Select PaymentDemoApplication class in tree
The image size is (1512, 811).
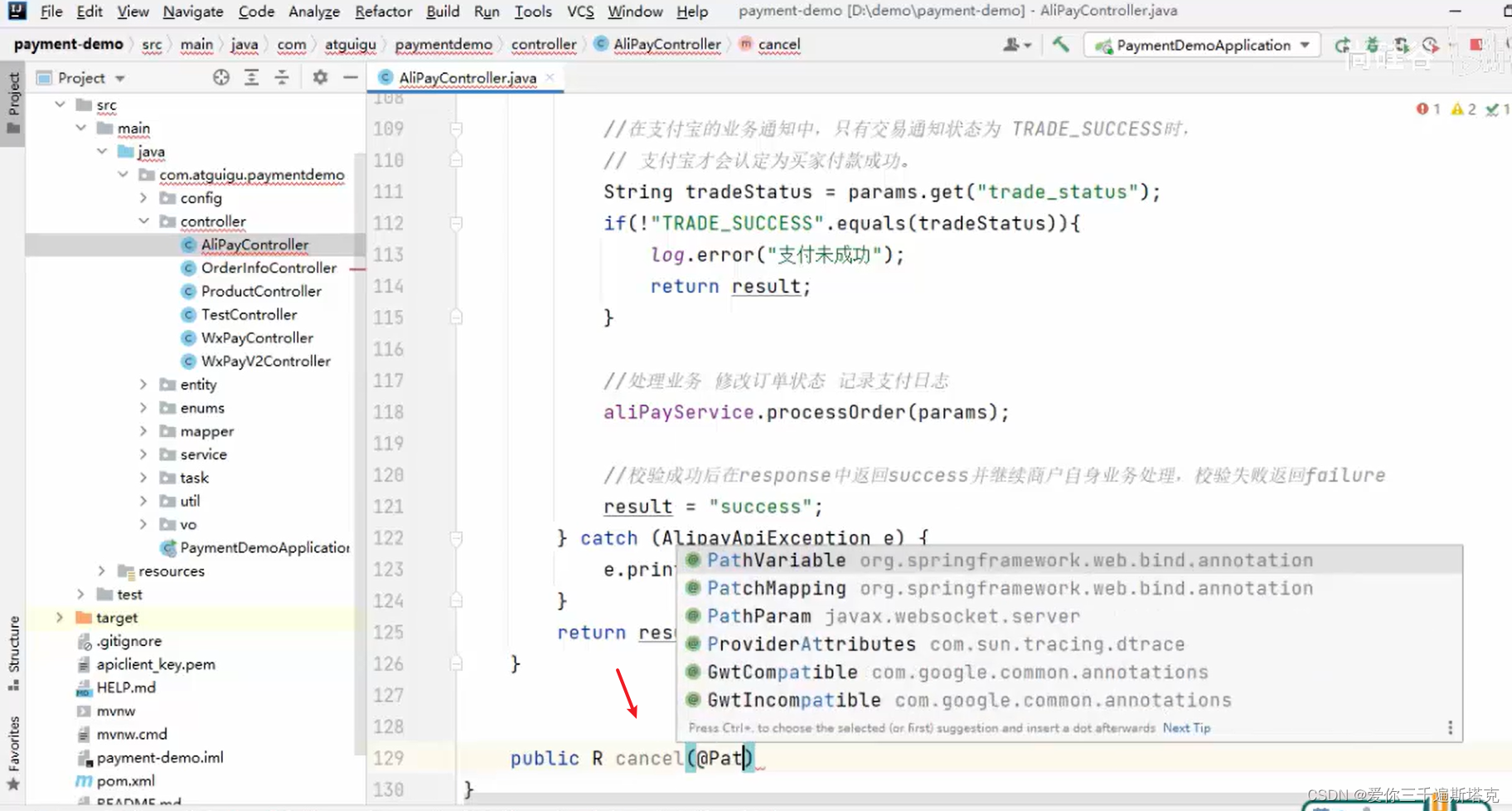pos(264,547)
